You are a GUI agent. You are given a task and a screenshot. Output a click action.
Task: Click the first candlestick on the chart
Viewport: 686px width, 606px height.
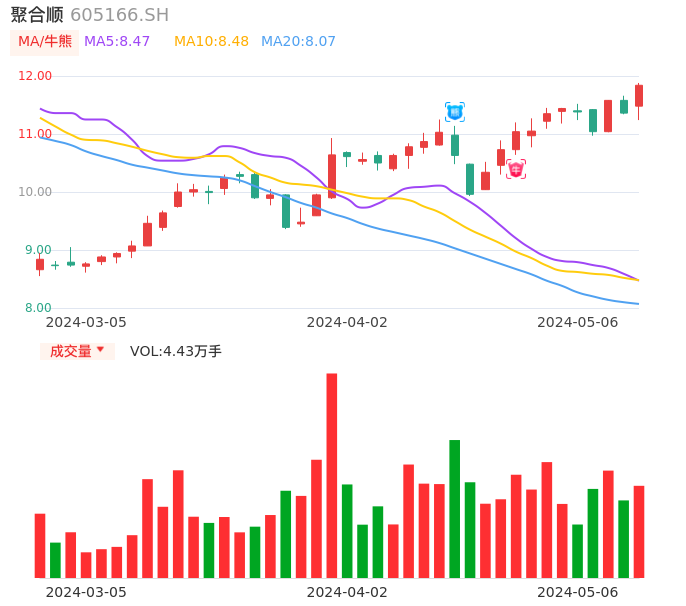(x=40, y=265)
